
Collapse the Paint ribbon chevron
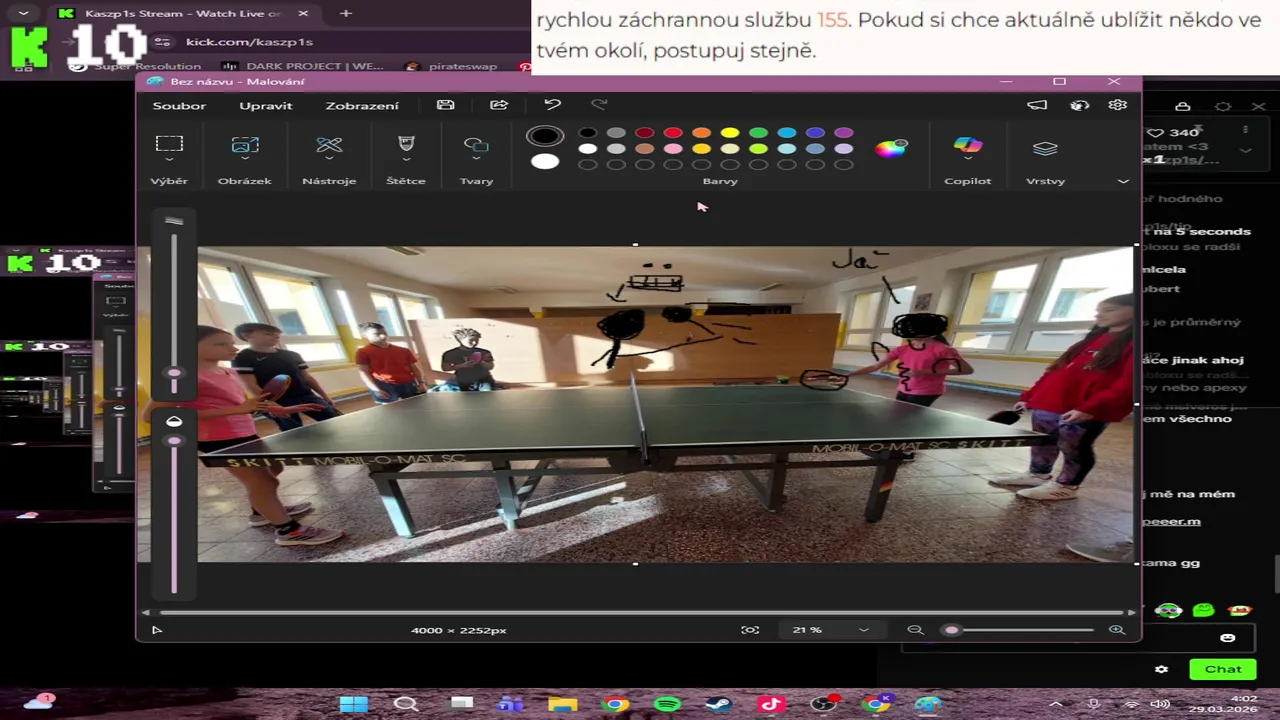pos(1123,181)
